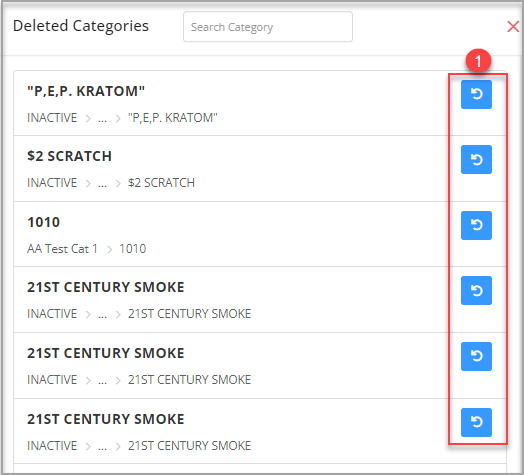524x475 pixels.
Task: Open INACTIVE breadcrumb under $2 SCRATCH
Action: pyautogui.click(x=52, y=183)
